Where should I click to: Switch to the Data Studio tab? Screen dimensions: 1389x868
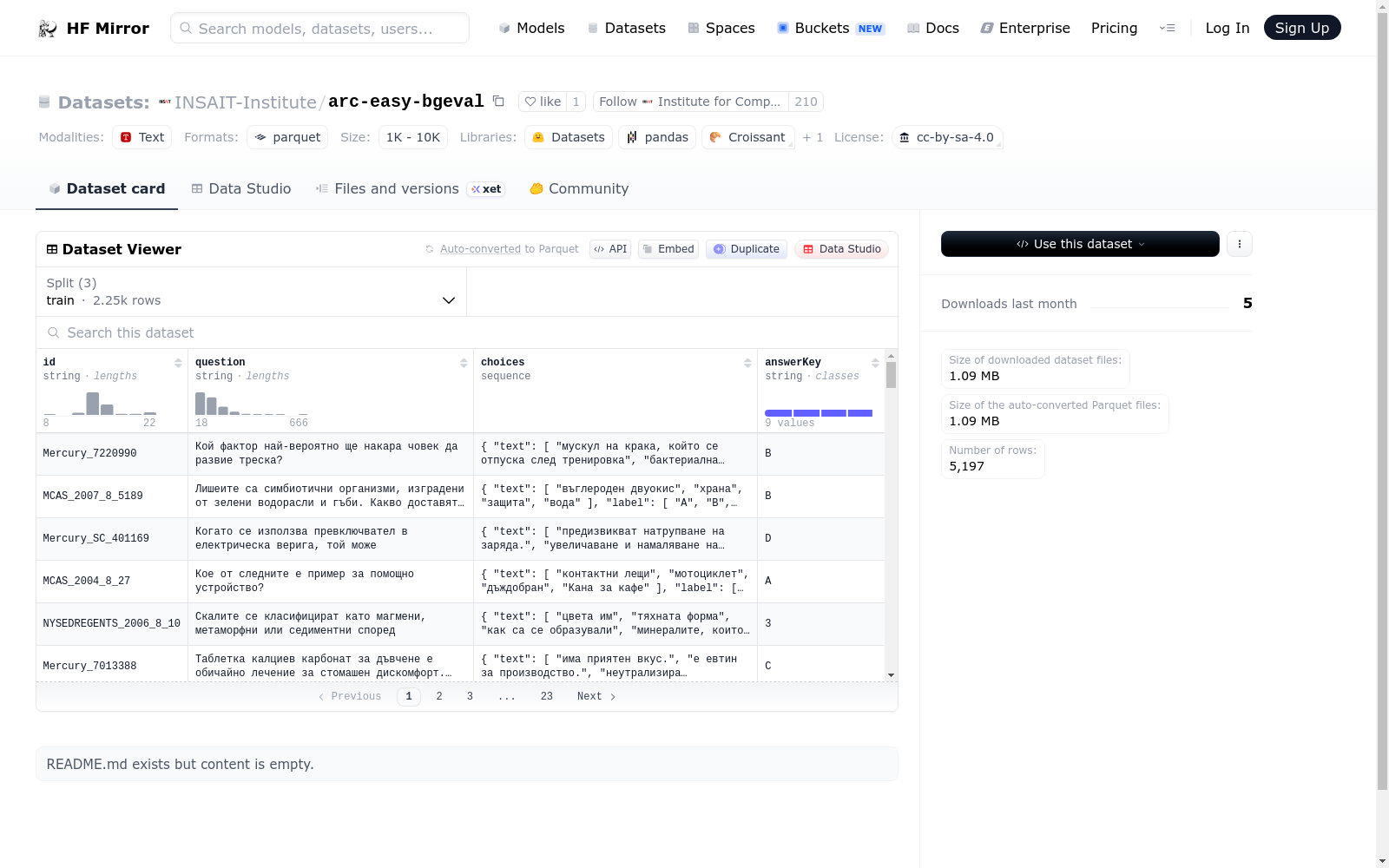click(x=241, y=188)
